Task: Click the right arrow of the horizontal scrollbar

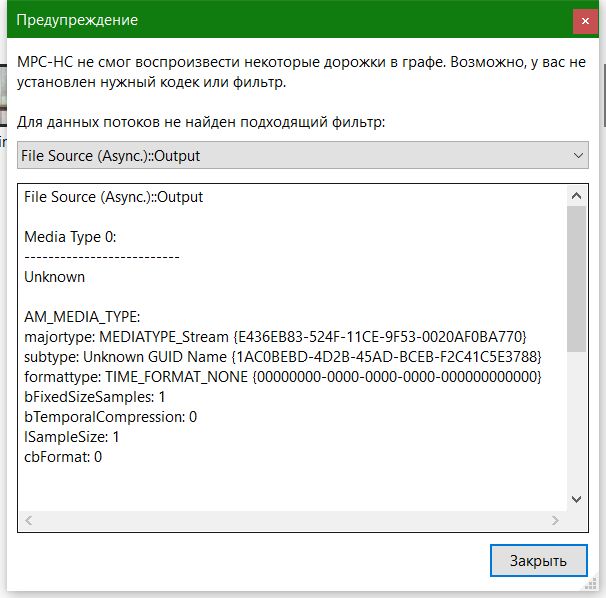Action: [x=555, y=520]
